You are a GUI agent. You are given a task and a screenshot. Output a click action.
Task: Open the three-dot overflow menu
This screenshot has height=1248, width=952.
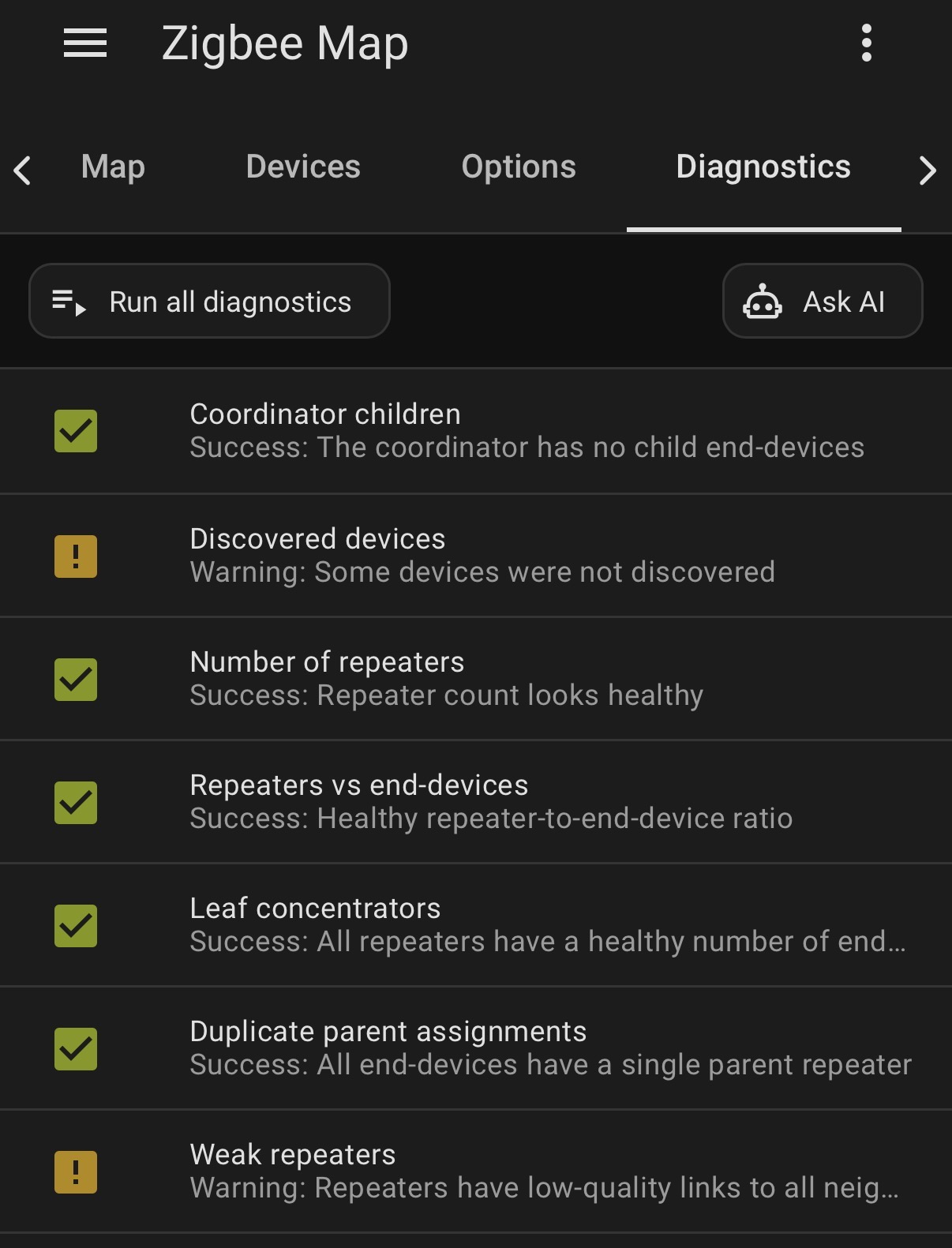(867, 43)
